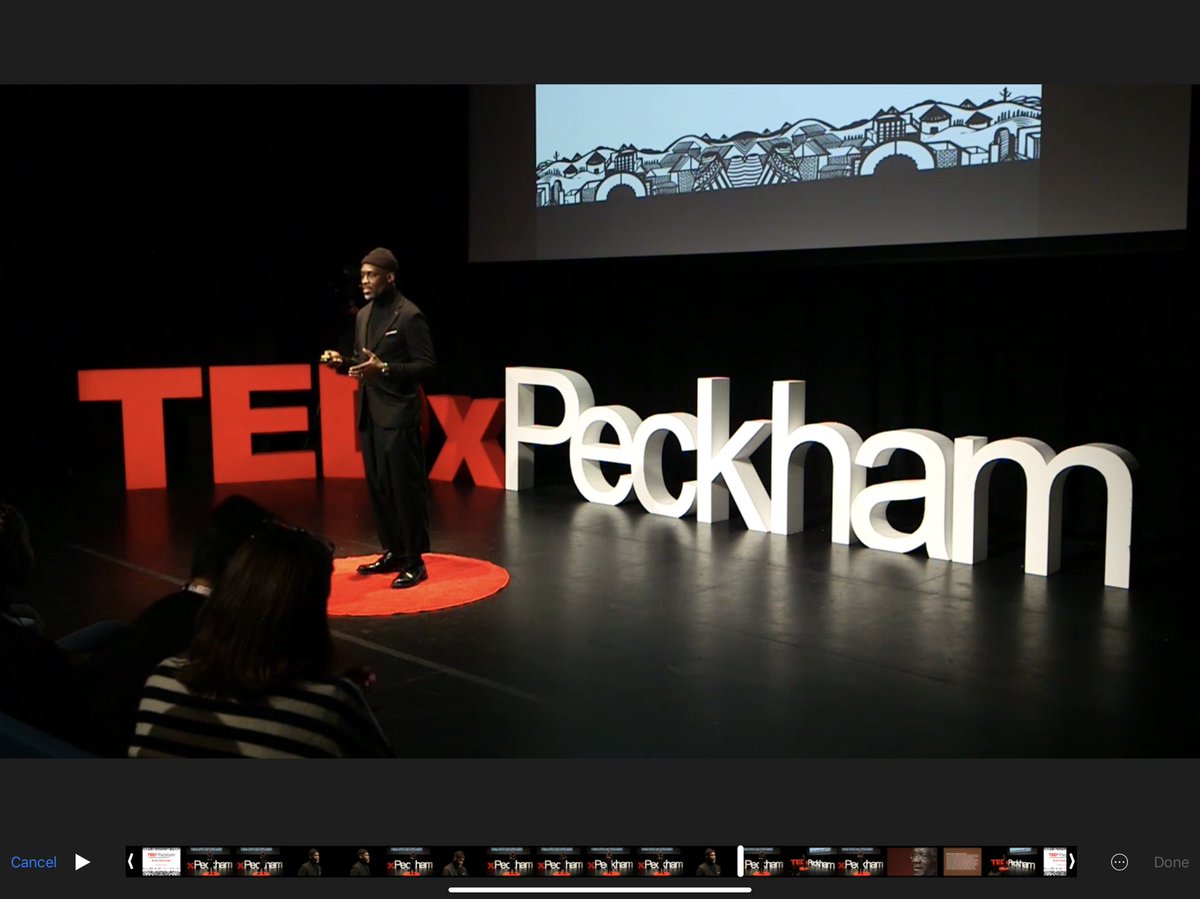Jump to the first white title-card thumbnail

click(161, 862)
